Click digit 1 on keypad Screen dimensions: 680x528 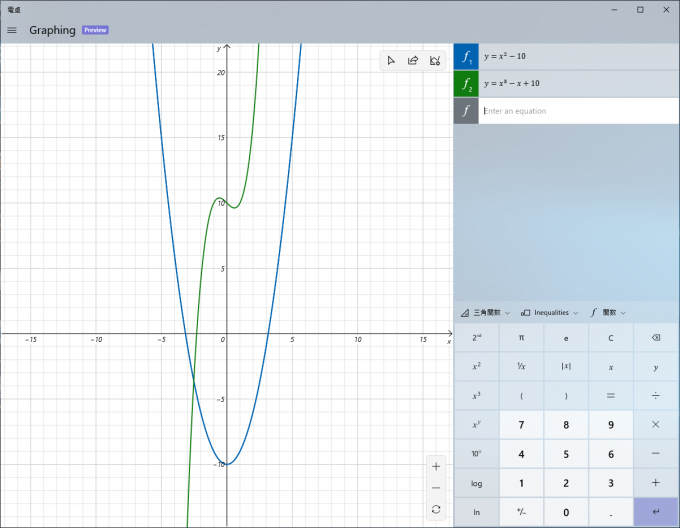(x=521, y=483)
